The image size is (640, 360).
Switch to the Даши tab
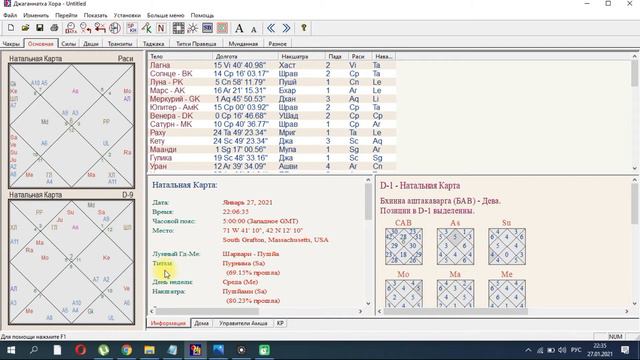coord(91,44)
